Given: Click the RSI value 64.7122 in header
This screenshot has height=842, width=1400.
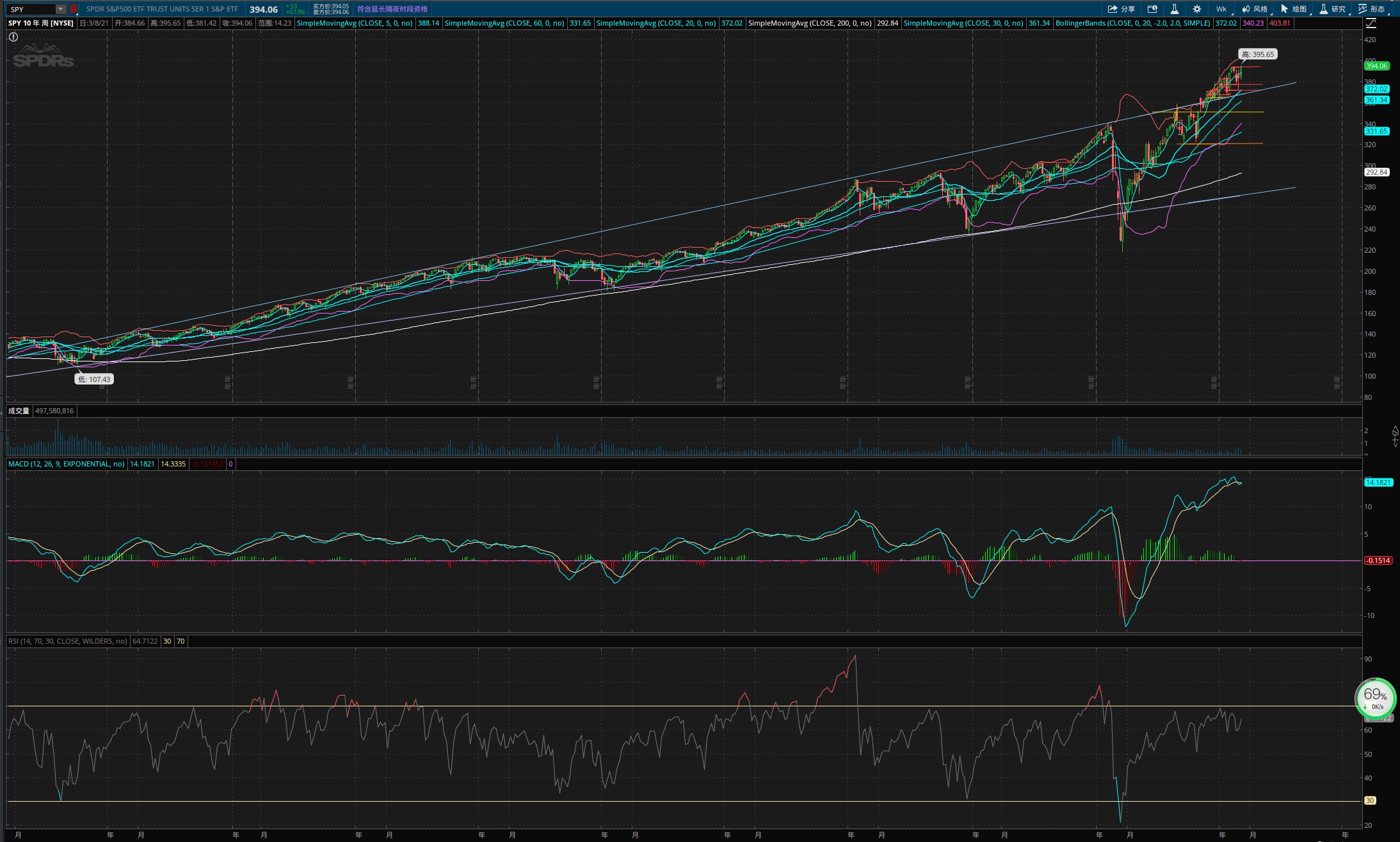Looking at the screenshot, I should (x=145, y=641).
